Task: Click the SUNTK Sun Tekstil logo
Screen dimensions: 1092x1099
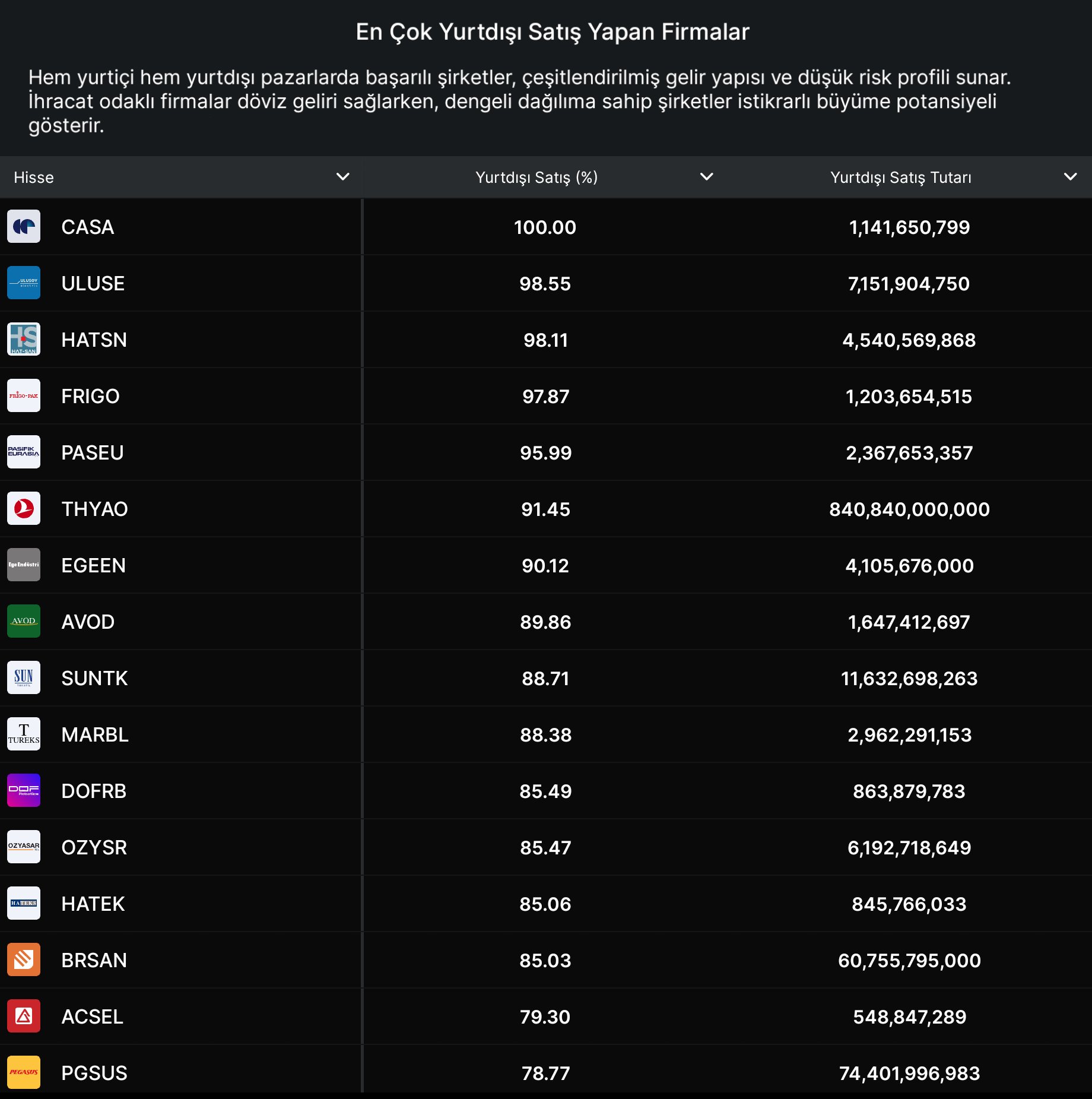Action: click(x=24, y=678)
